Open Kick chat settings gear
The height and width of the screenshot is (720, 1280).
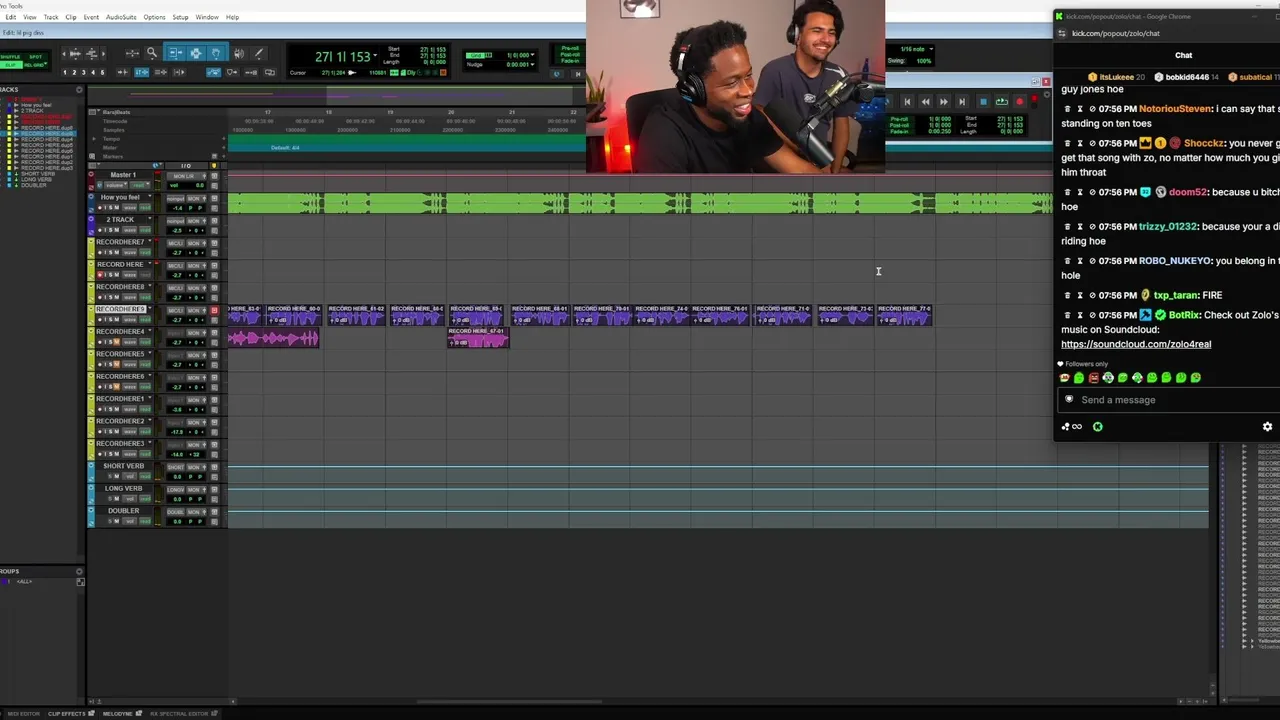pyautogui.click(x=1267, y=426)
